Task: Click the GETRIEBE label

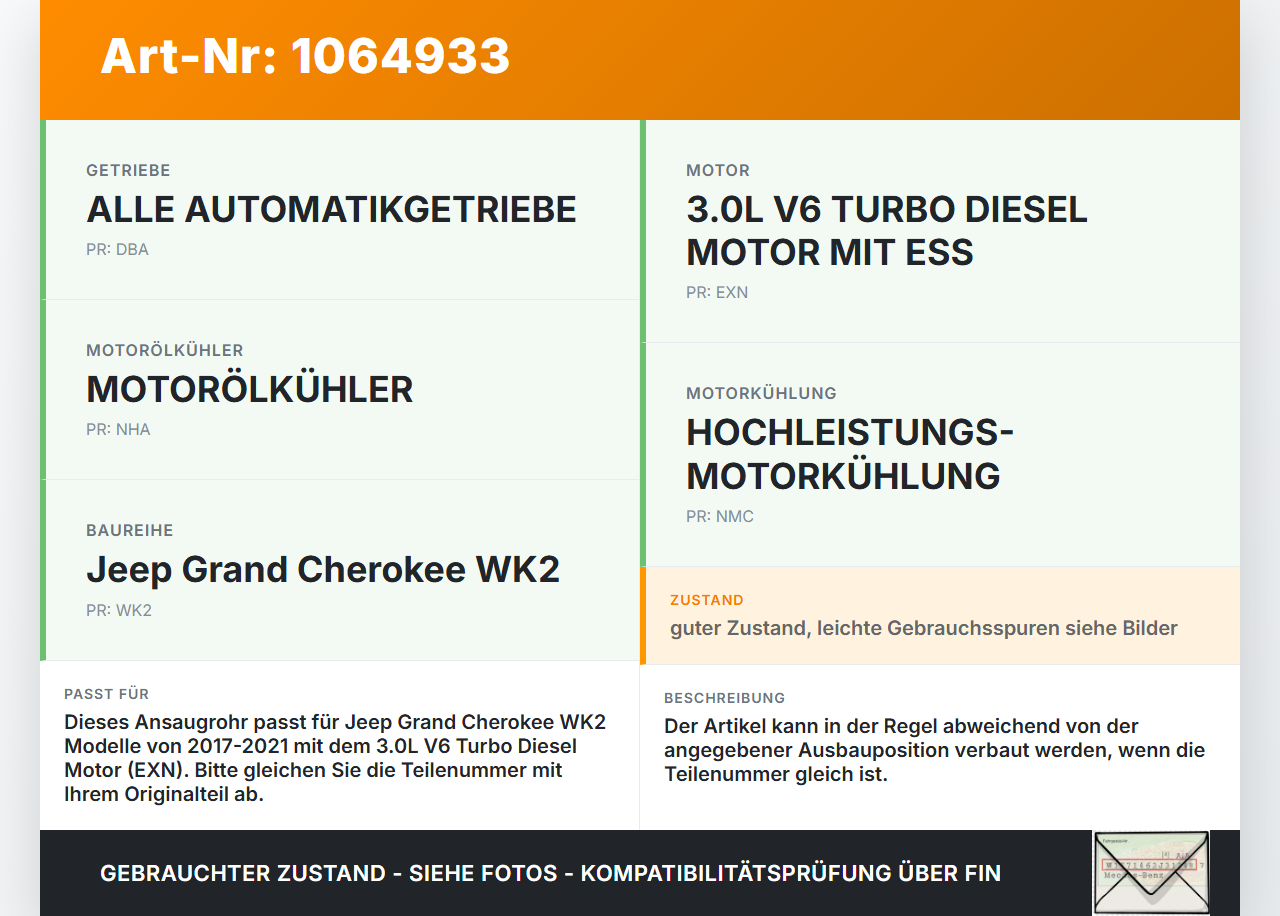Action: tap(128, 171)
